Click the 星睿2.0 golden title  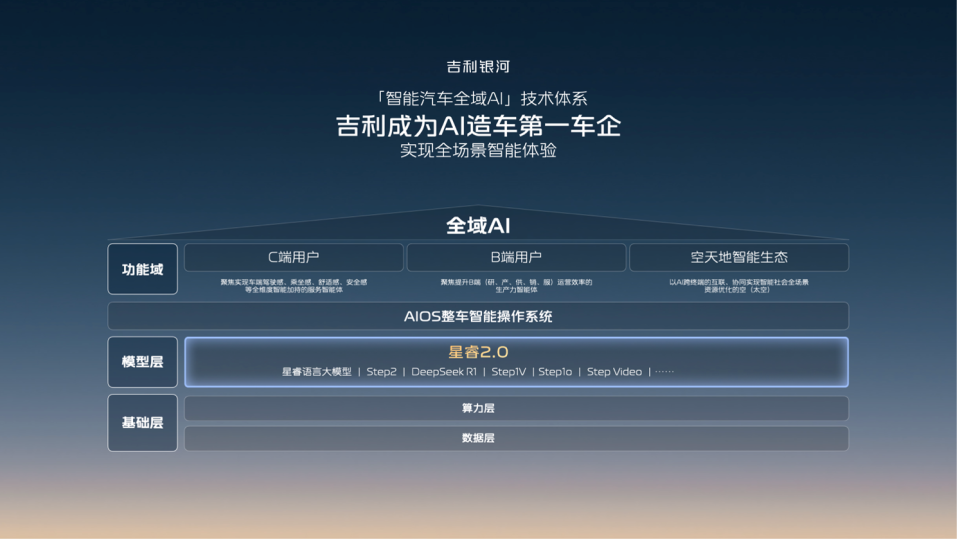[x=478, y=352]
